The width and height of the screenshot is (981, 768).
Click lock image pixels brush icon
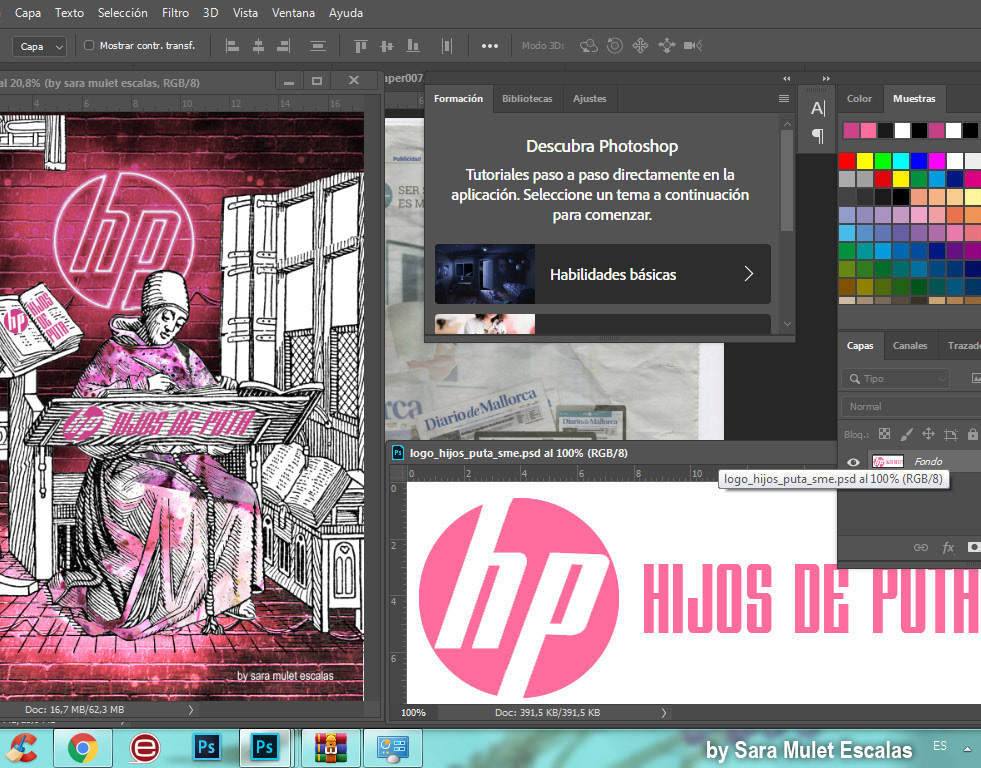(x=907, y=434)
